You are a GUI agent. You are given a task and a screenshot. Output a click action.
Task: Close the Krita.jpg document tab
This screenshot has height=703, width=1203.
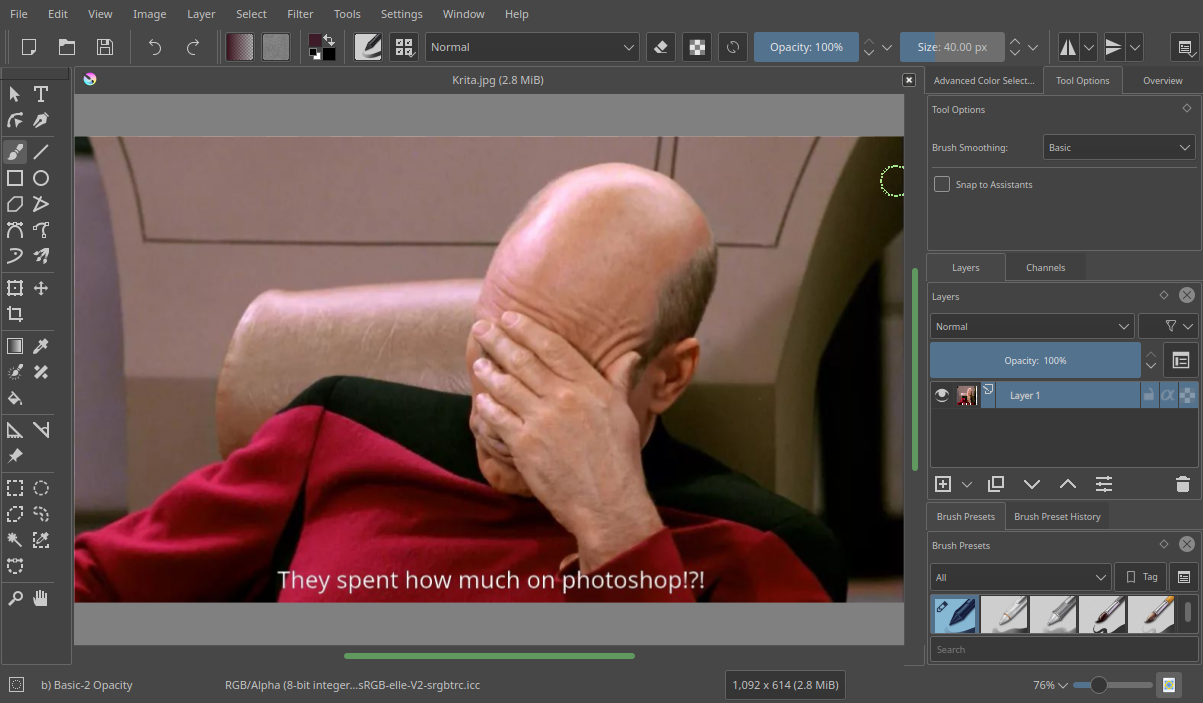909,80
